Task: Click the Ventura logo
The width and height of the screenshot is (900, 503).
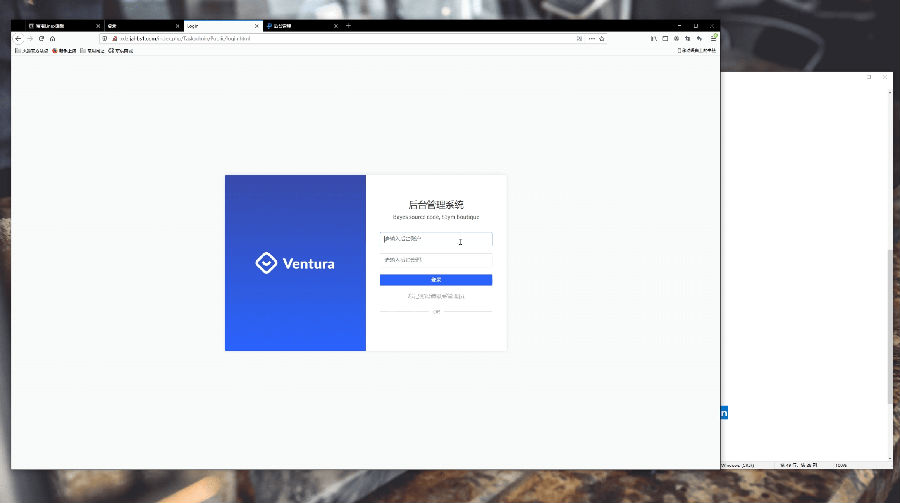Action: pyautogui.click(x=295, y=264)
